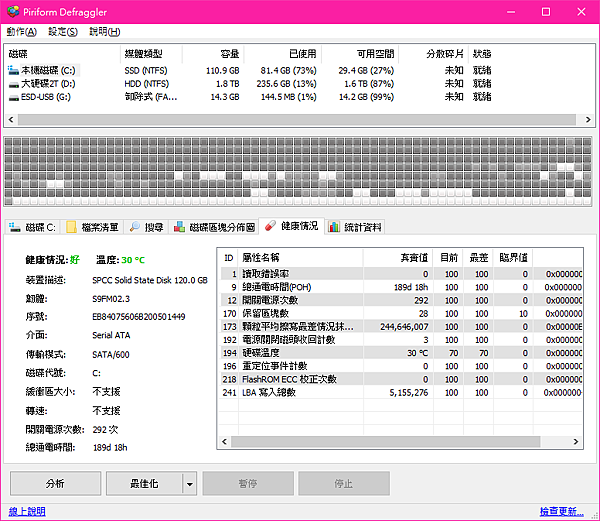Sort drives by 可用空間 column header
This screenshot has width=600, height=521.
tap(360, 54)
